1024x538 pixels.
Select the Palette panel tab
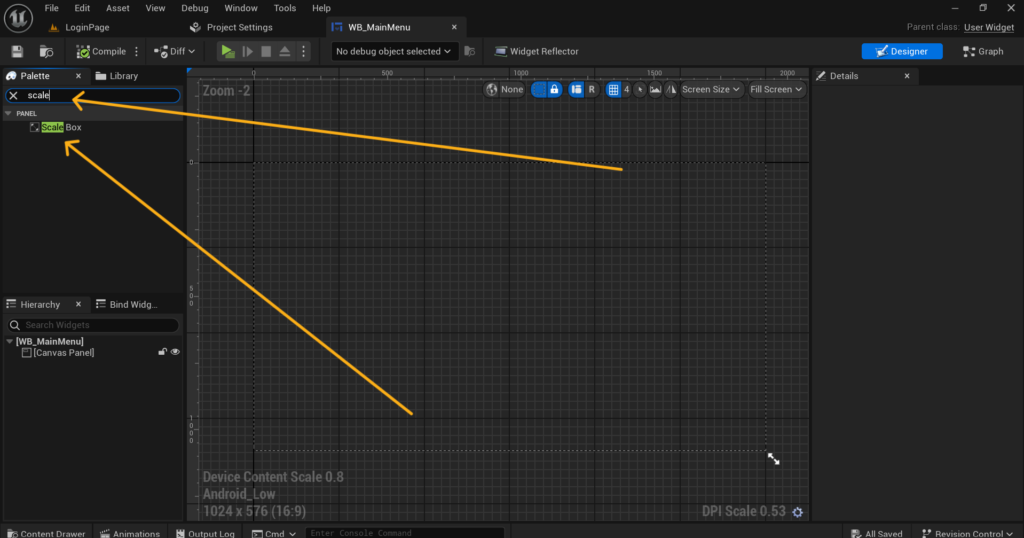(x=35, y=76)
